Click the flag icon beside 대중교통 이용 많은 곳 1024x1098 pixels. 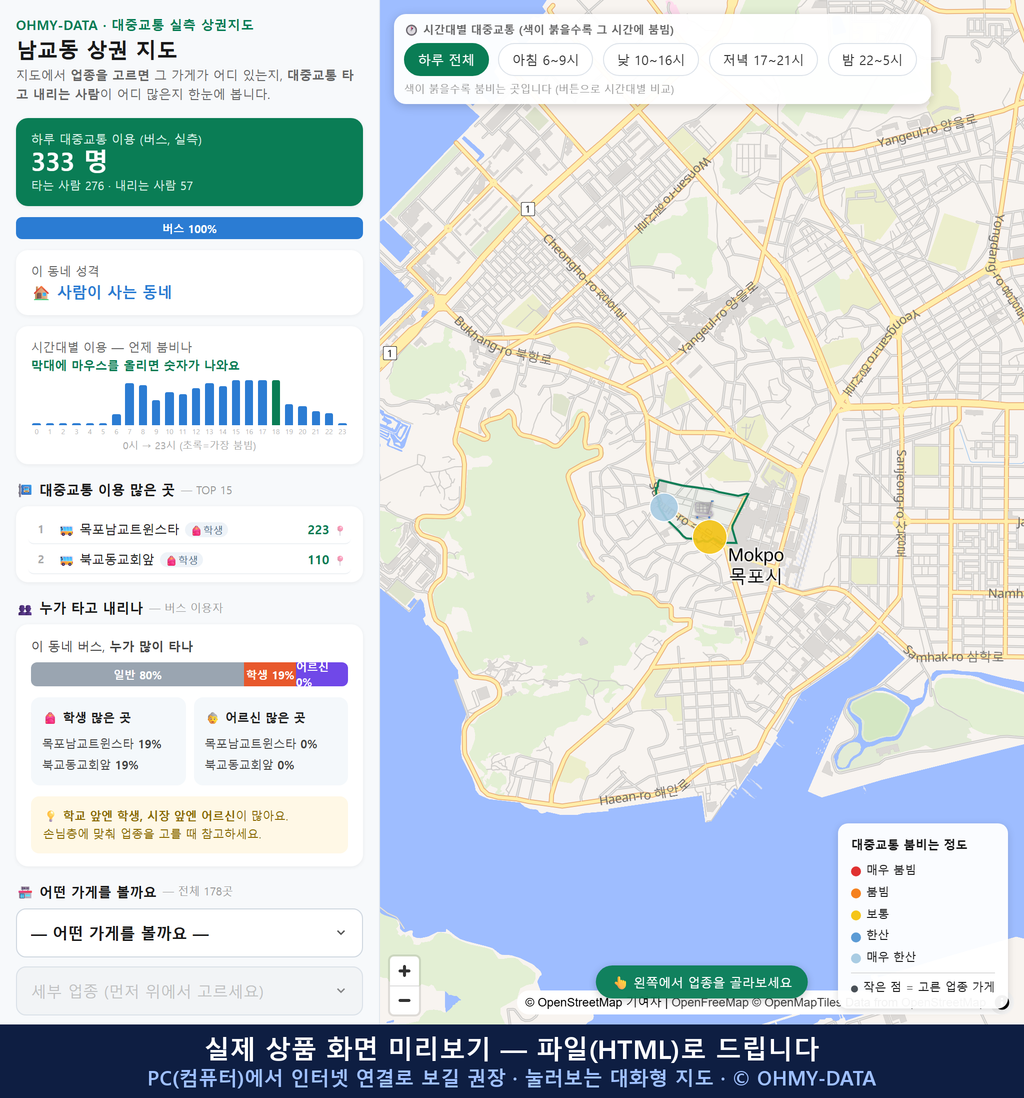tap(25, 490)
